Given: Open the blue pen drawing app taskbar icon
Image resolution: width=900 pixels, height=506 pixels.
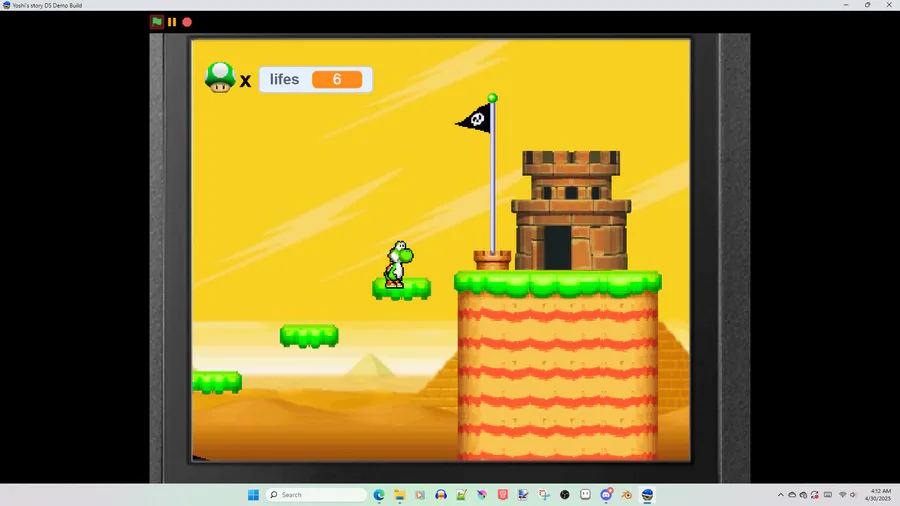Looking at the screenshot, I should (x=523, y=495).
